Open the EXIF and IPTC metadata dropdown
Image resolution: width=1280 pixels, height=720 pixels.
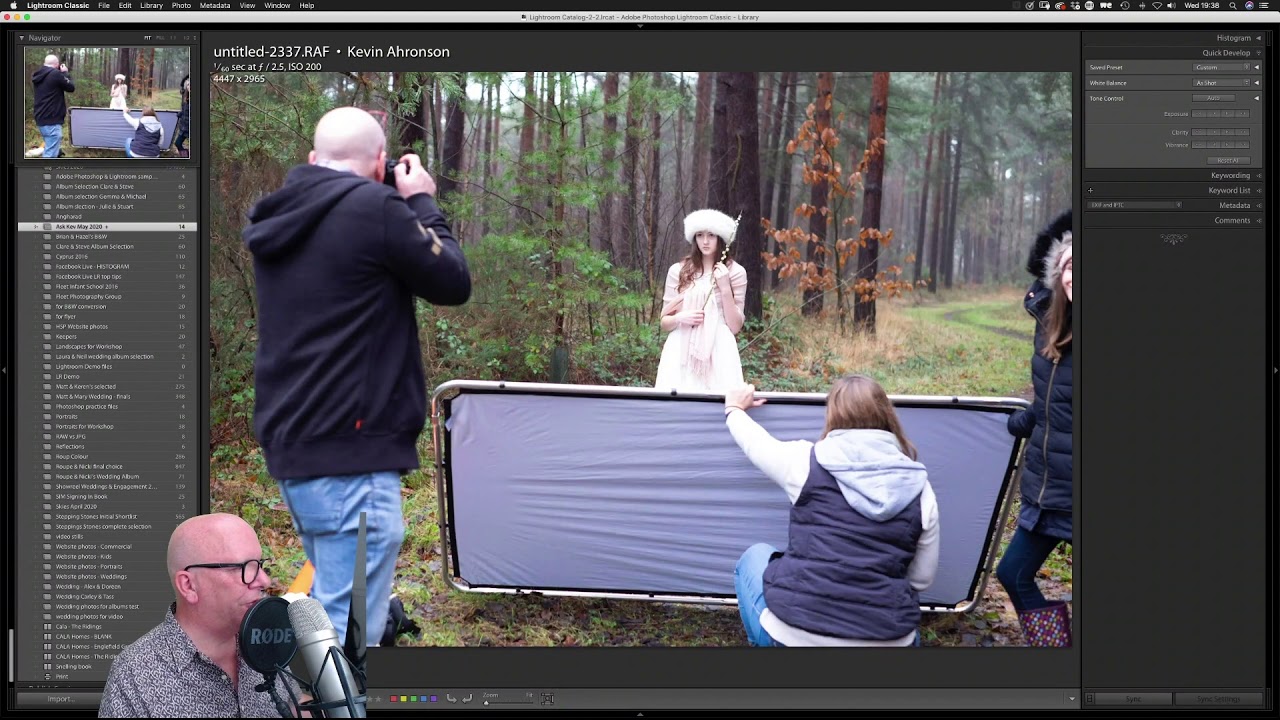click(1136, 205)
